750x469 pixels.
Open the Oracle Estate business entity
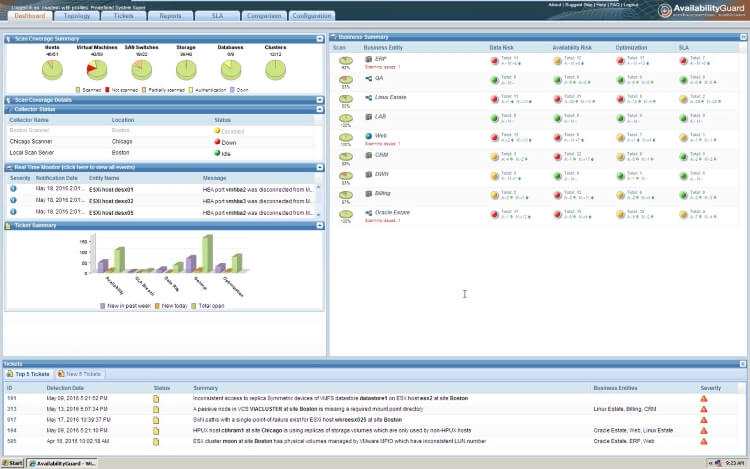(x=392, y=212)
